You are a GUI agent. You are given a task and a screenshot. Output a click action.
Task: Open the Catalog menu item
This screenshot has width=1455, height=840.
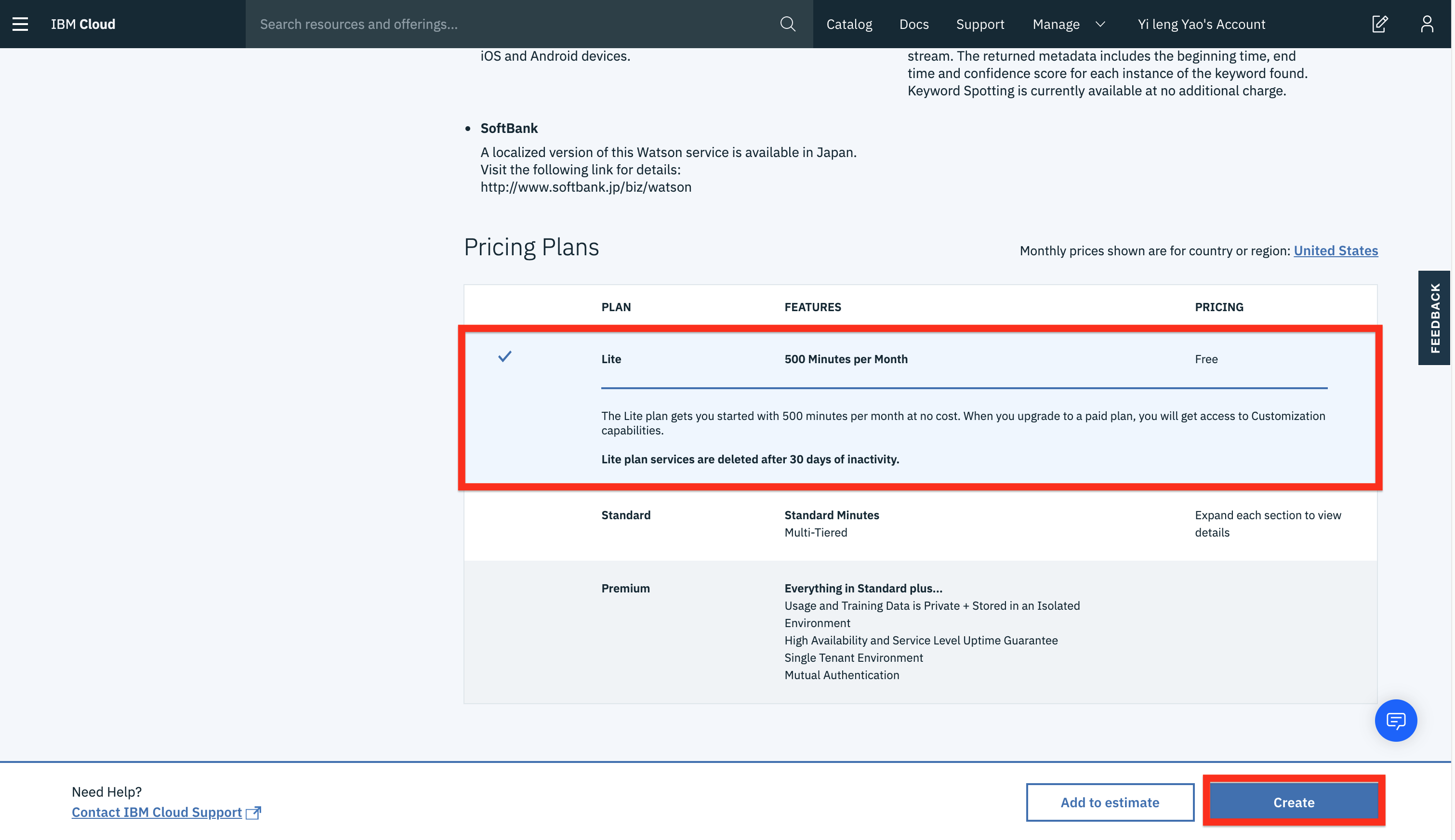[x=849, y=24]
